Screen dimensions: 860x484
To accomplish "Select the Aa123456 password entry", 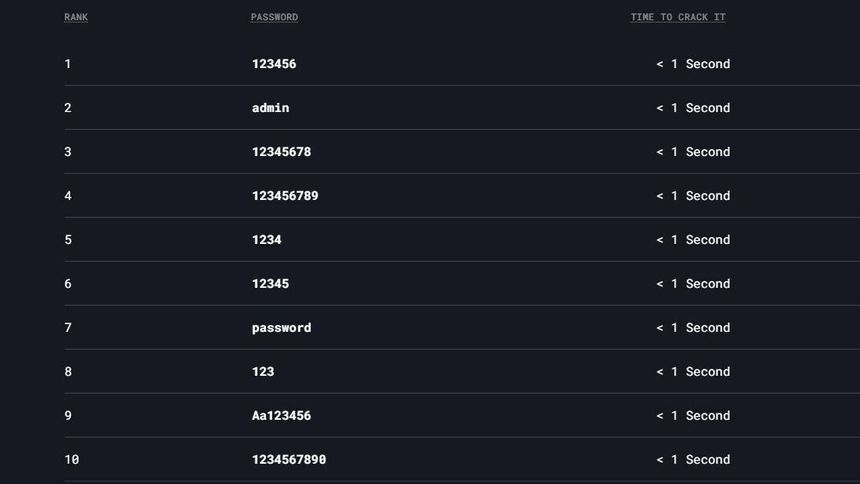I will pos(281,415).
